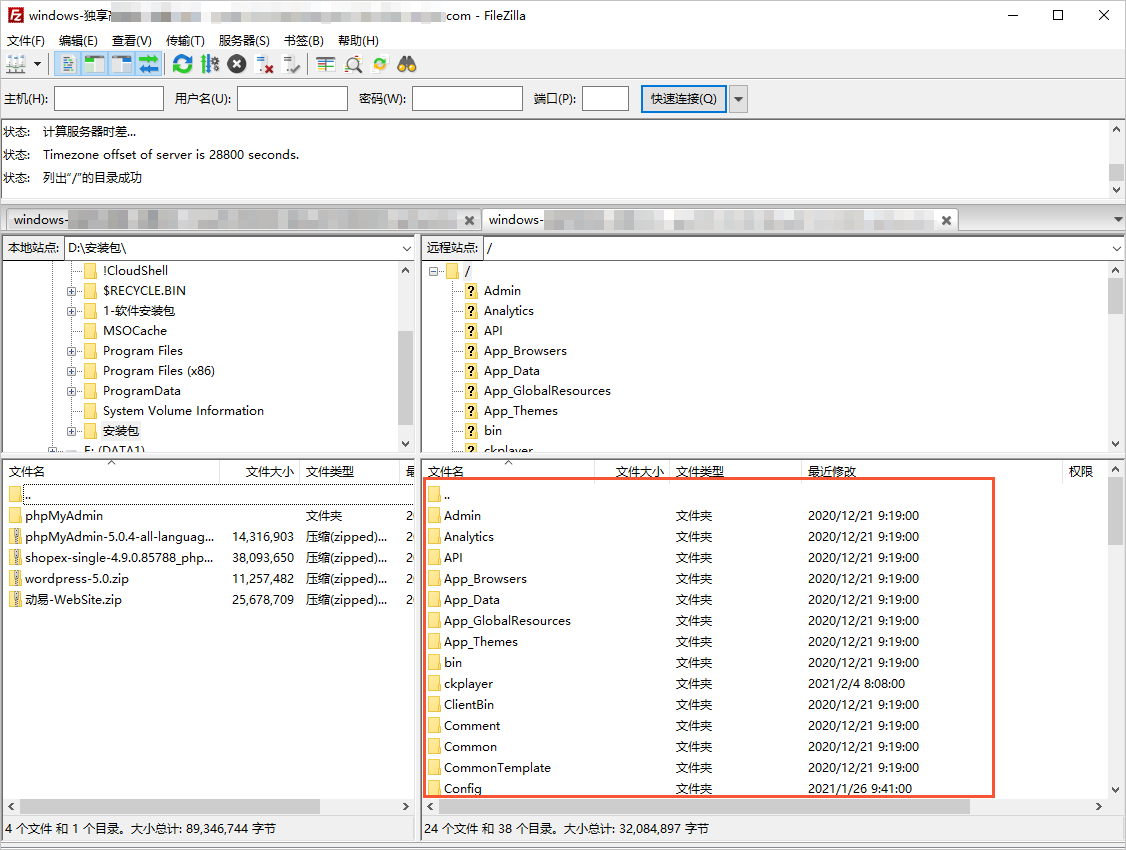Open local site path dropdown
Image resolution: width=1126 pixels, height=850 pixels.
[406, 248]
